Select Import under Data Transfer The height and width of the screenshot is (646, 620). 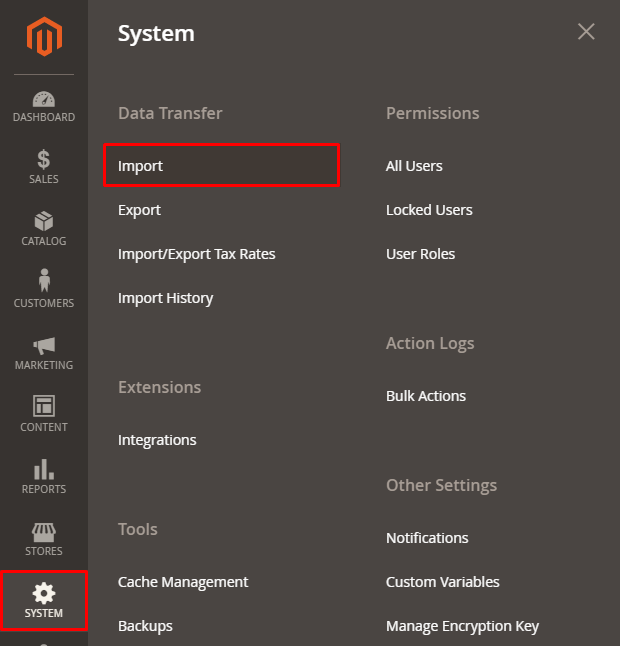140,166
